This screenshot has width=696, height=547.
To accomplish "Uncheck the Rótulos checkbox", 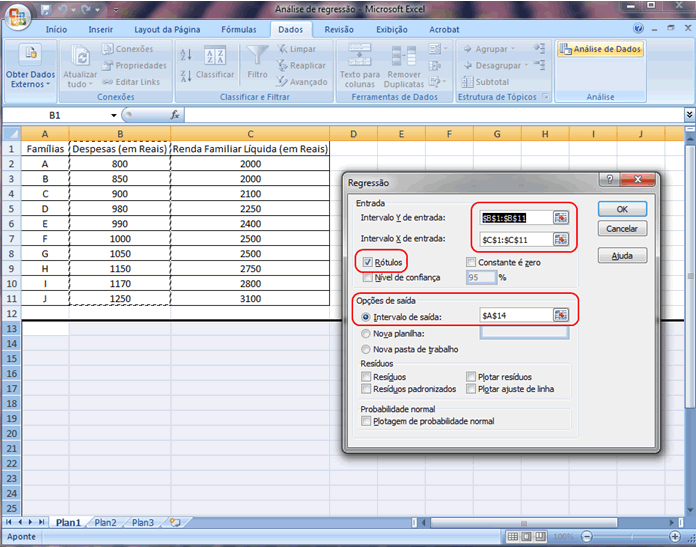I will click(x=367, y=262).
